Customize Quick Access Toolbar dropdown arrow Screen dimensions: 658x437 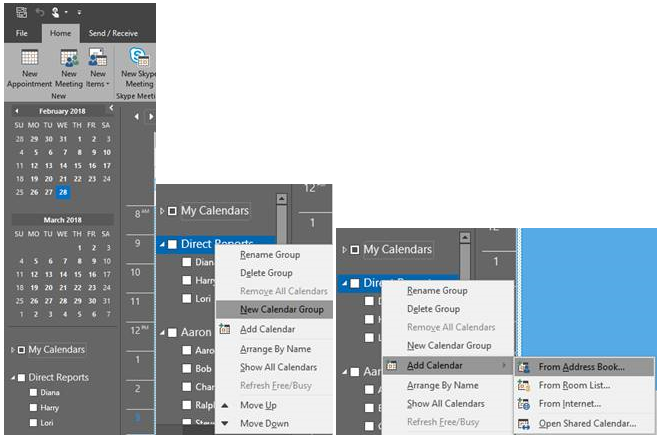79,12
